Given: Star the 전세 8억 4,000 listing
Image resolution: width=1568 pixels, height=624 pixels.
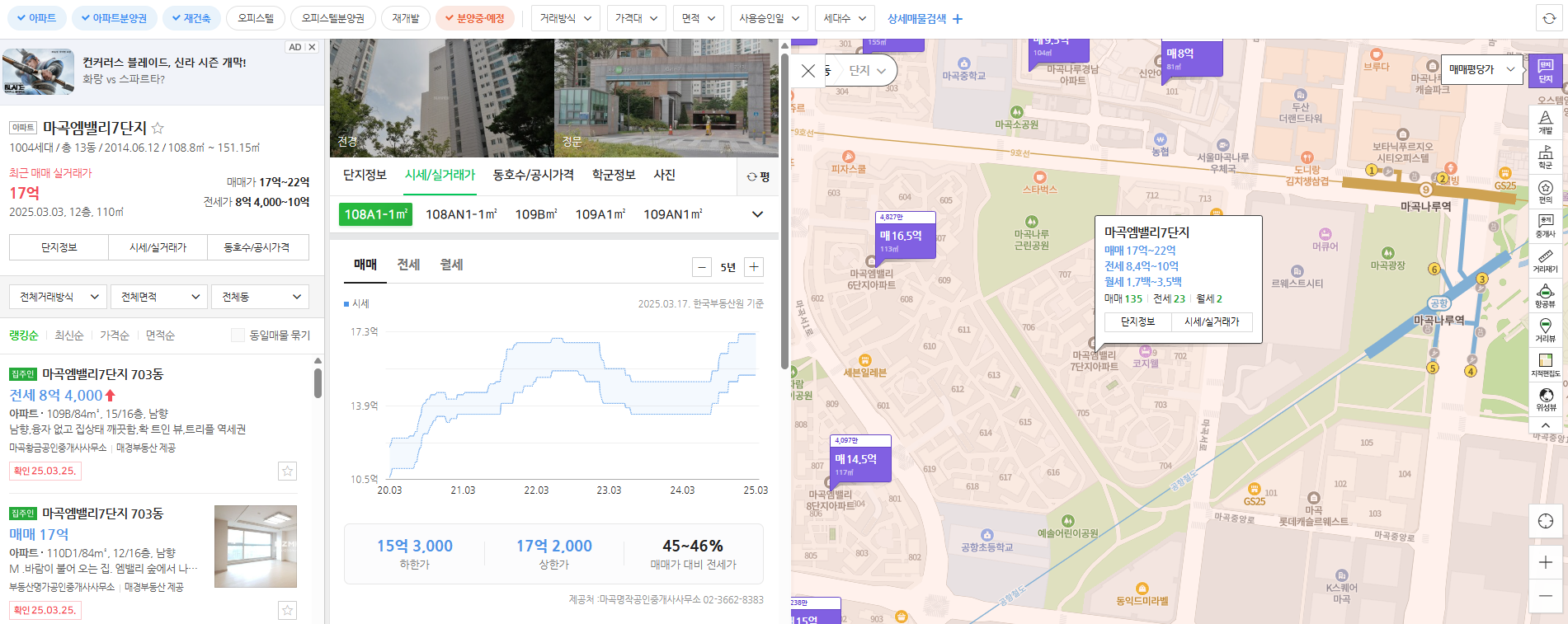Looking at the screenshot, I should coord(287,472).
